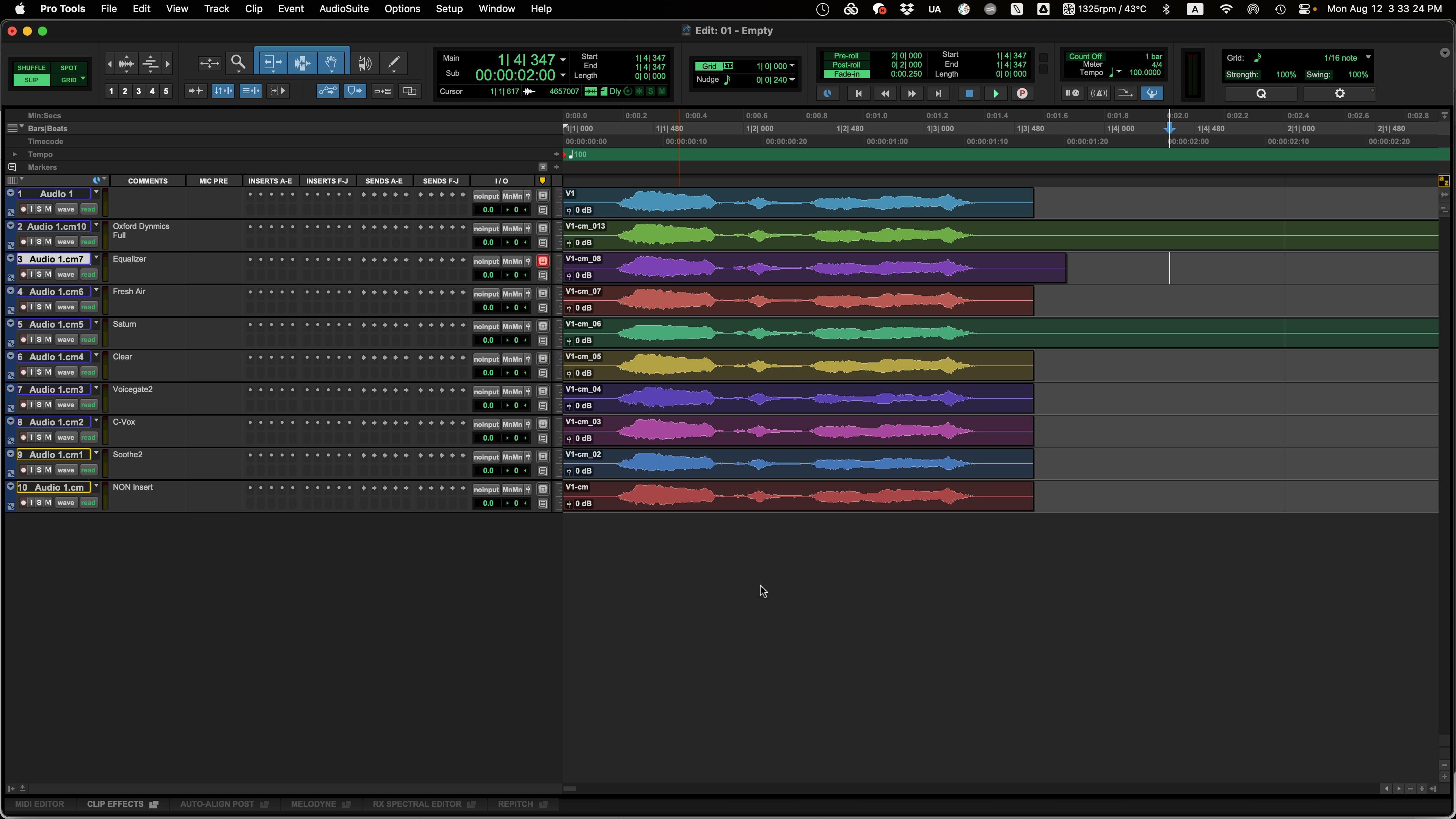Enable SPOT edit mode
Screen dimensions: 1456x819
click(68, 68)
